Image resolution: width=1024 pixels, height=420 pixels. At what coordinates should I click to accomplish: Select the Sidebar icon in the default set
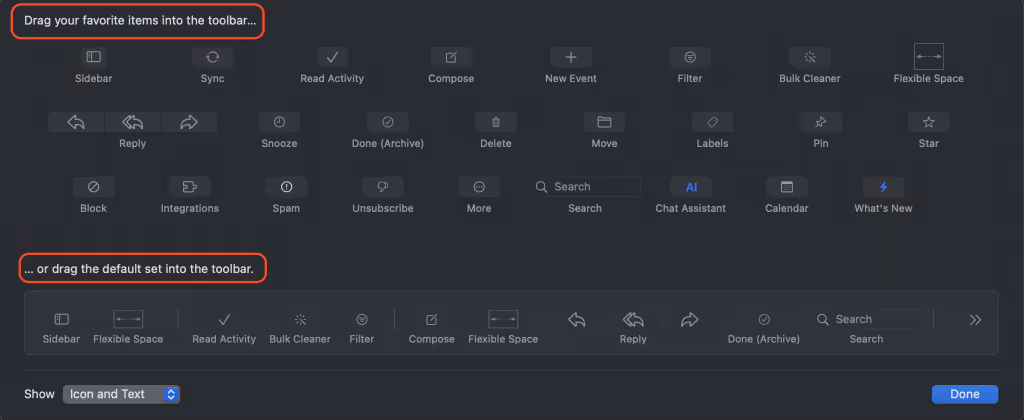[x=61, y=319]
